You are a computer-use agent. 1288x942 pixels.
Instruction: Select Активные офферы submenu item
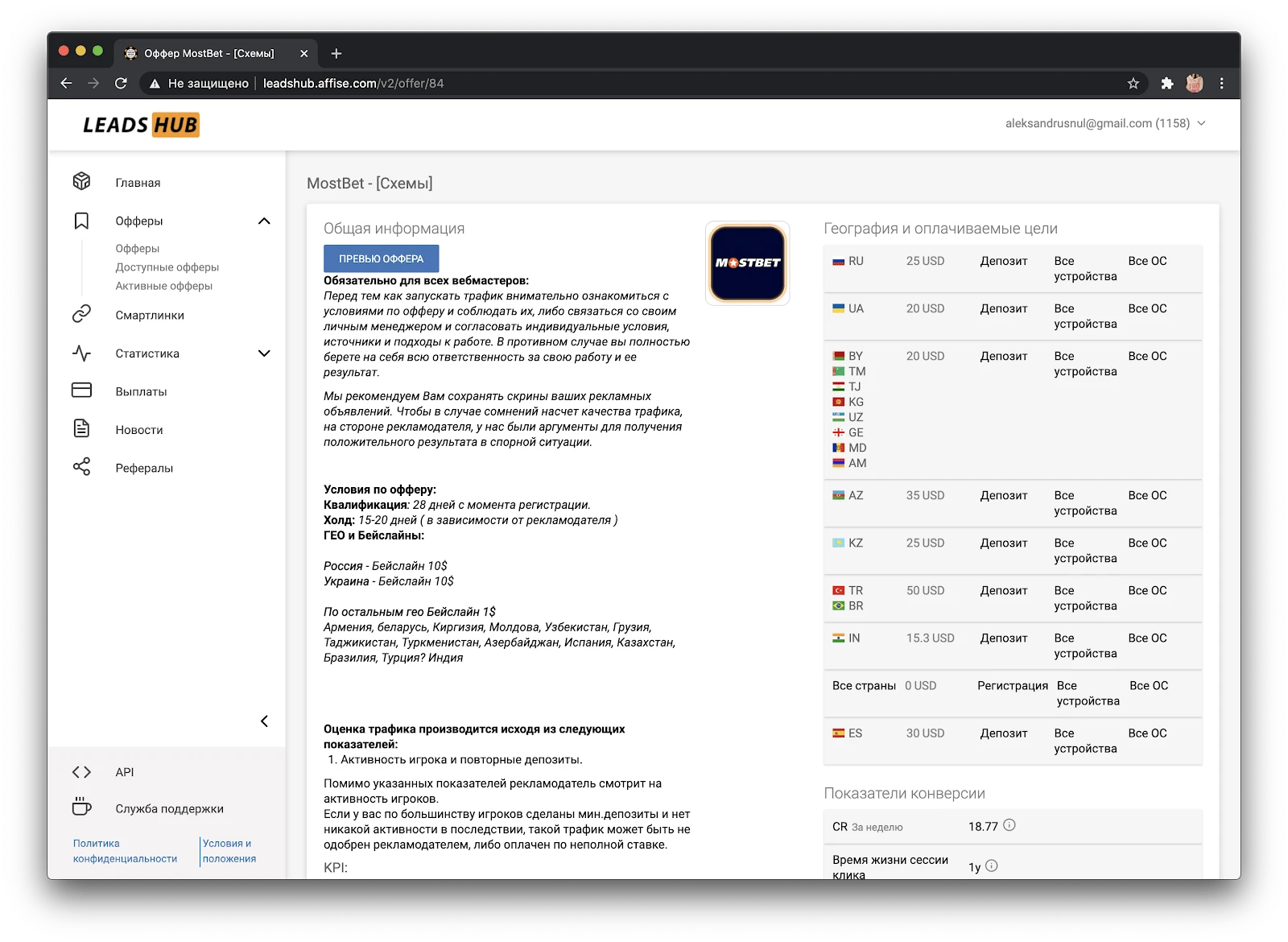point(163,286)
